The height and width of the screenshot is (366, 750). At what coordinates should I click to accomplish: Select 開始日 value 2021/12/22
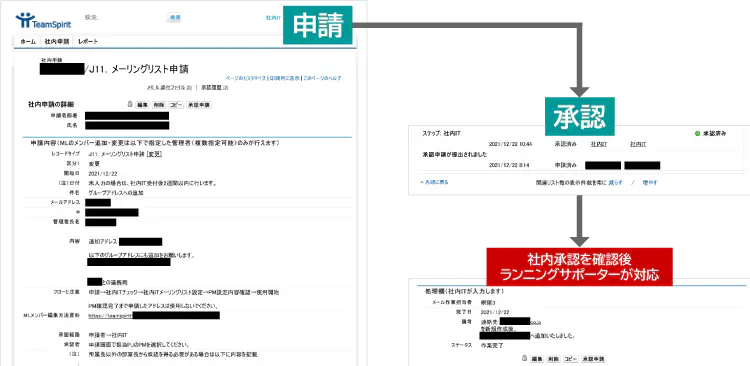(x=102, y=173)
